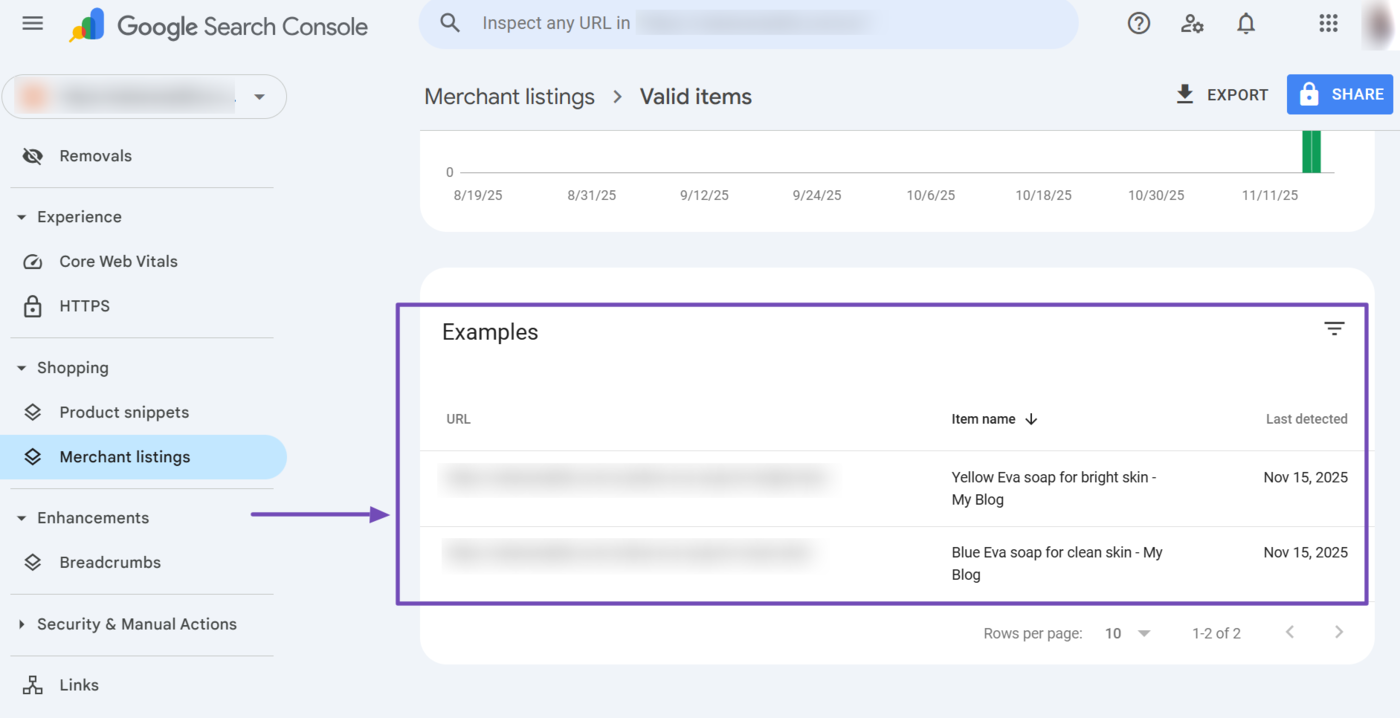The image size is (1400, 718).
Task: Click the EXPORT button
Action: pyautogui.click(x=1221, y=94)
